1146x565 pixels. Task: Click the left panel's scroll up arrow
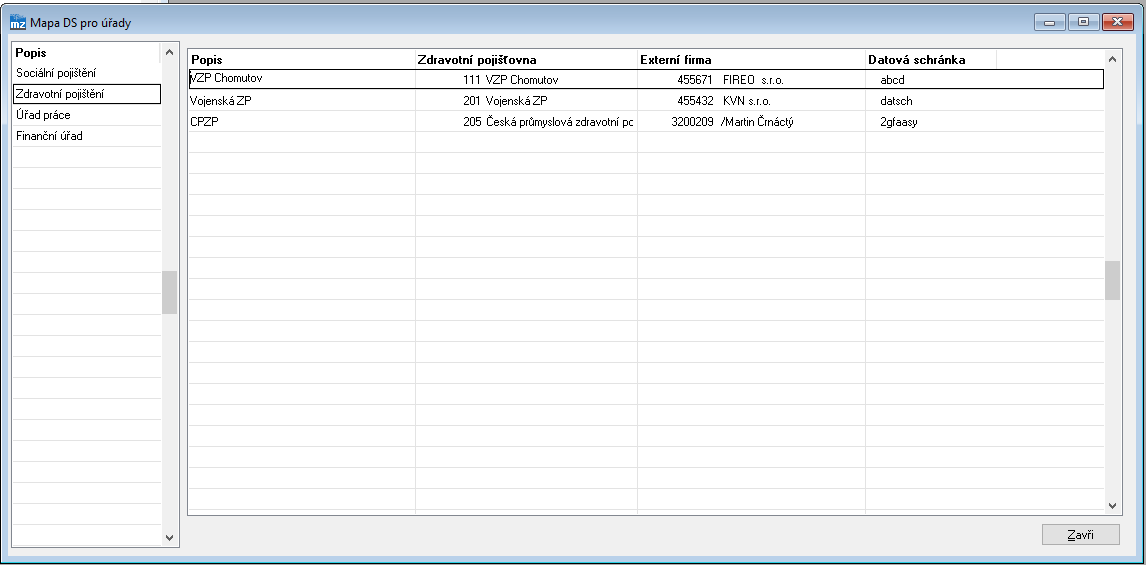pyautogui.click(x=170, y=53)
